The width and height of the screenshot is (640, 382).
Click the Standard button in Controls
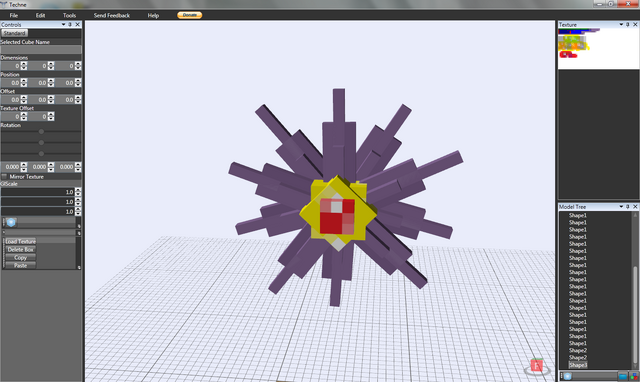tap(14, 33)
